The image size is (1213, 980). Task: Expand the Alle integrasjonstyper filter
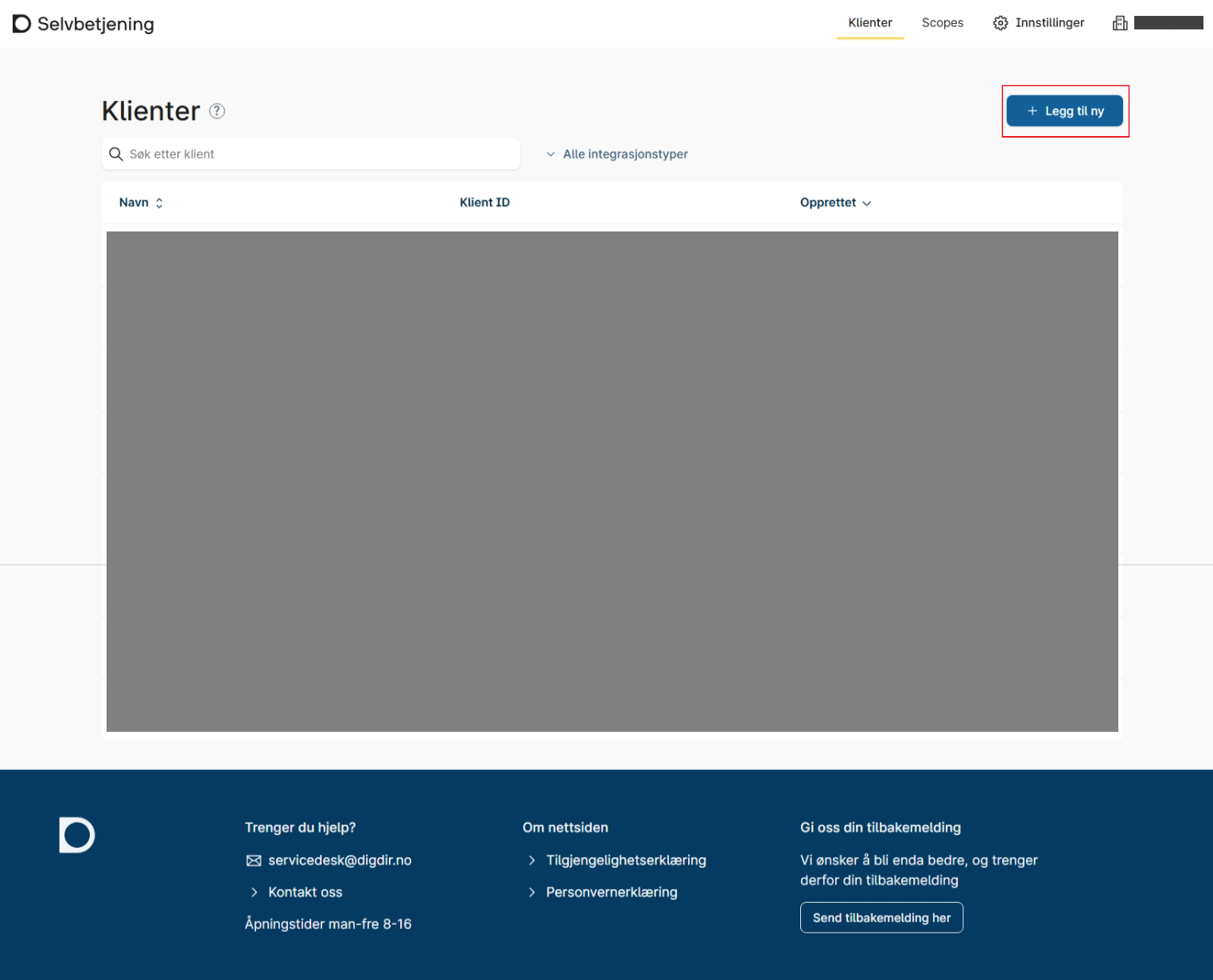coord(617,154)
